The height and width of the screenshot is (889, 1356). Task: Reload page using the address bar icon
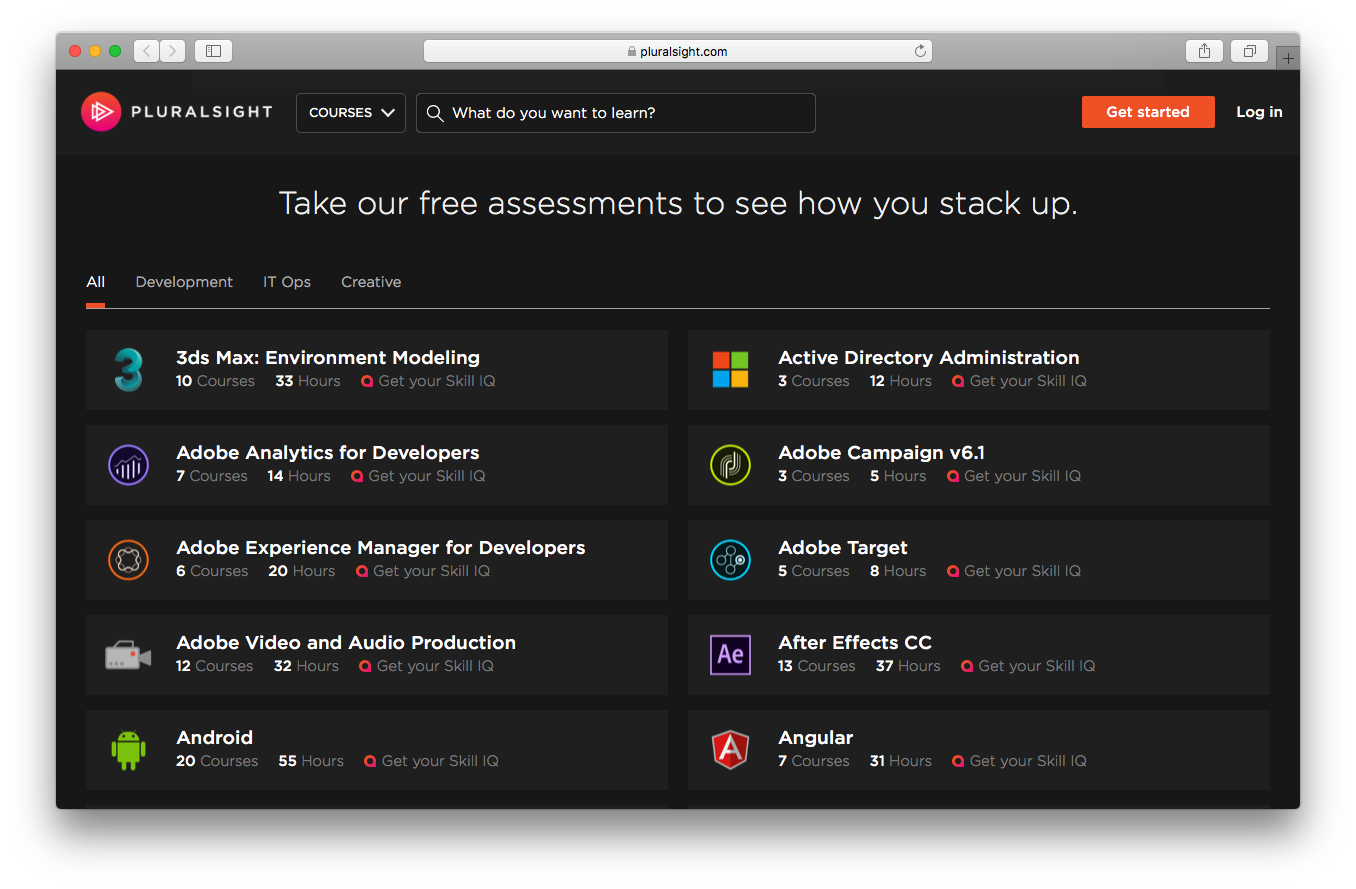point(920,51)
